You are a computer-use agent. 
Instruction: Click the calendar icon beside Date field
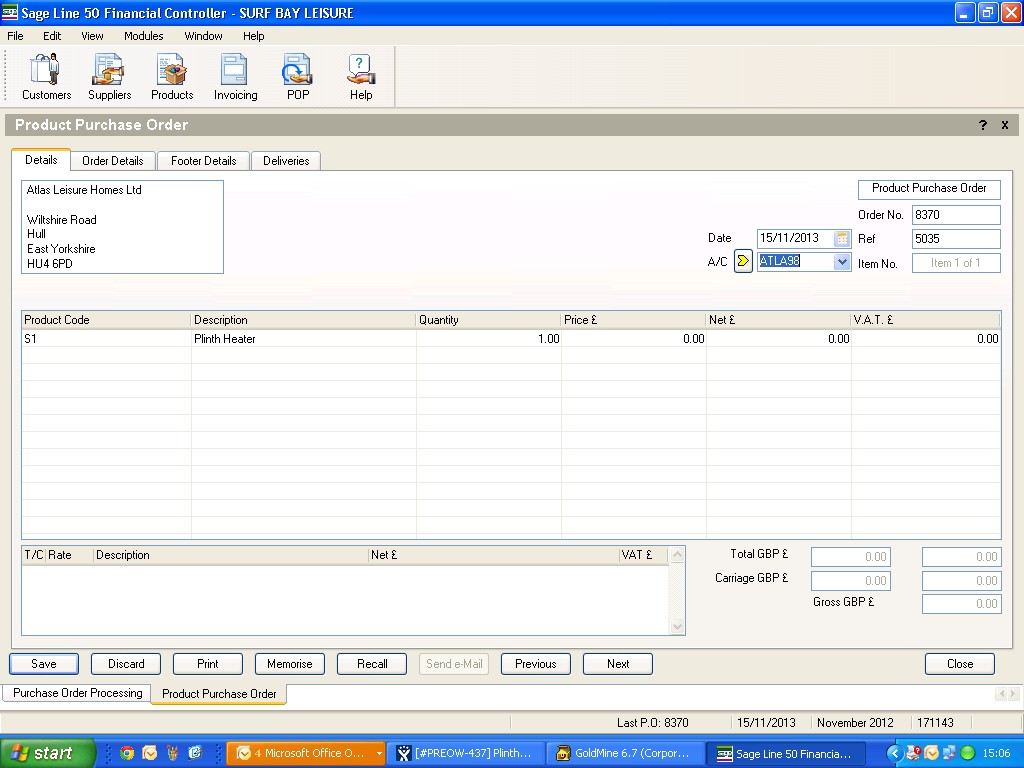pyautogui.click(x=842, y=239)
